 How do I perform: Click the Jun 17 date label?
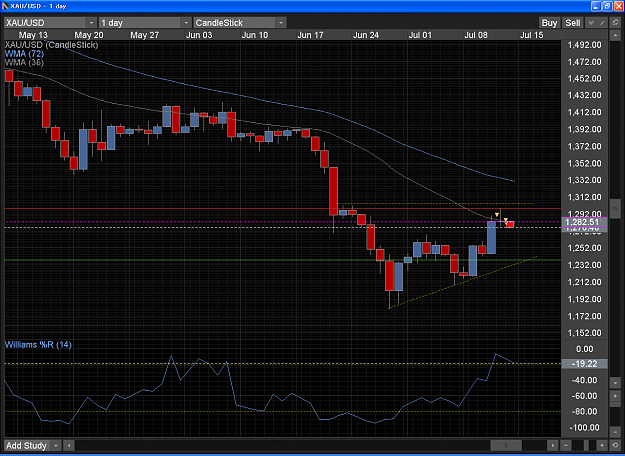tap(311, 35)
